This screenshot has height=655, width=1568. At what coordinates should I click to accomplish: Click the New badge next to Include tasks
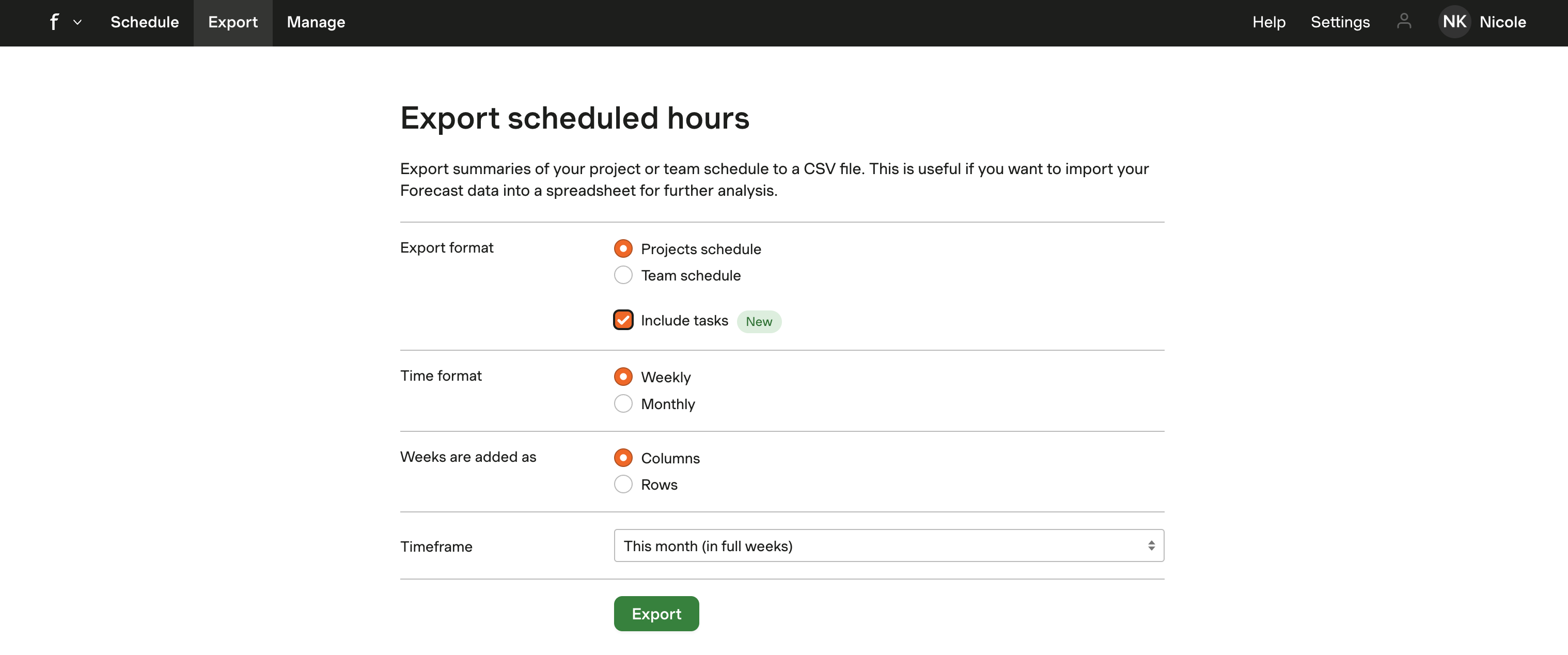coord(758,321)
